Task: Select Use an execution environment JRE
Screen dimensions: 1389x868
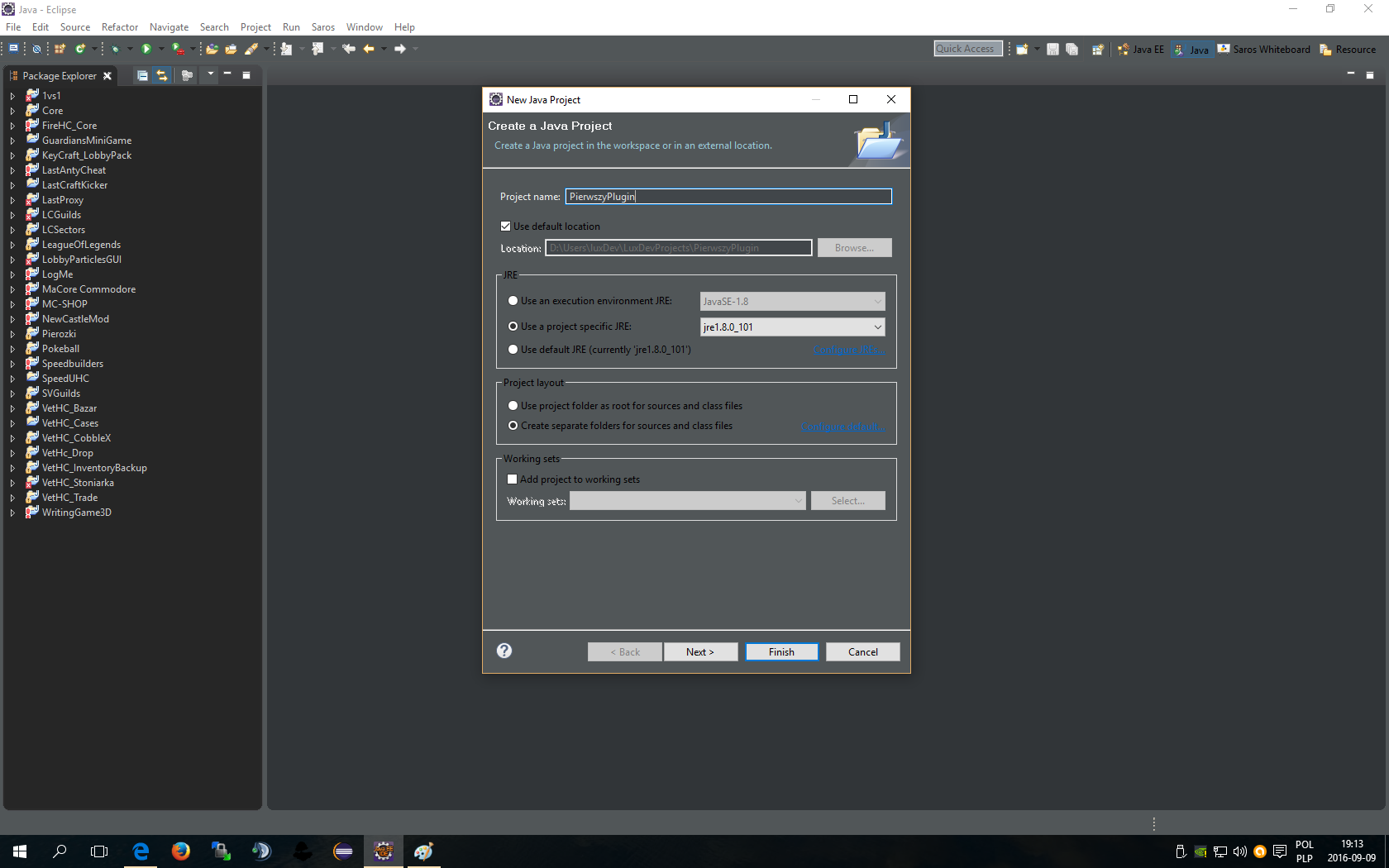Action: tap(513, 301)
